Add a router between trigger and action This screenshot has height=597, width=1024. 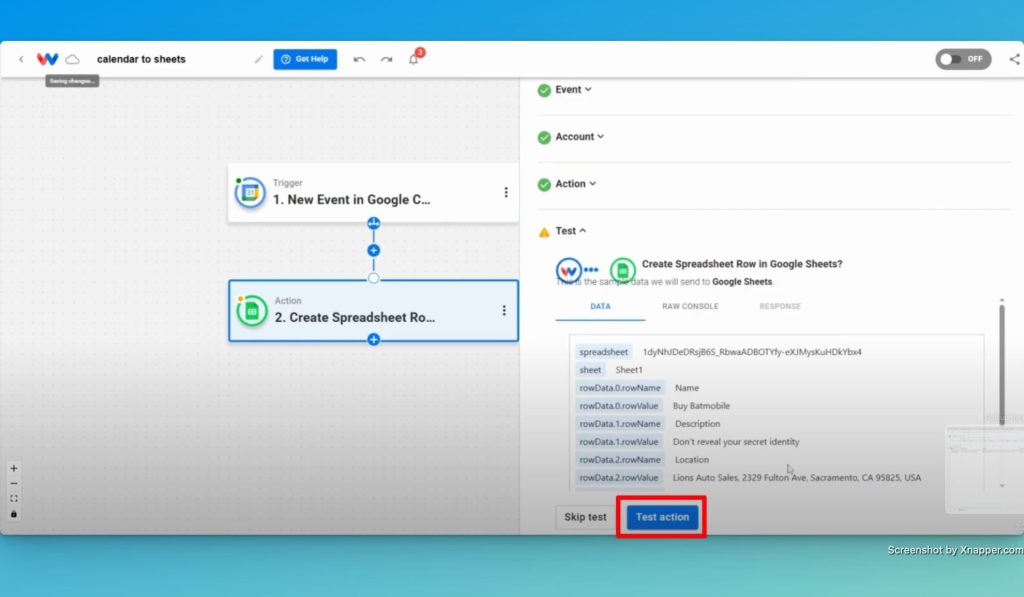point(374,223)
